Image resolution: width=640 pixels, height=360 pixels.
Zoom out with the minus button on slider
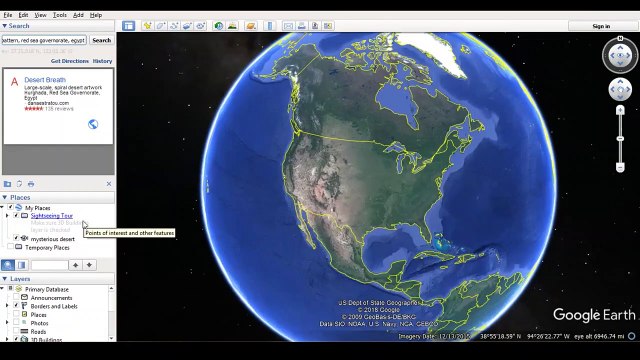[620, 167]
